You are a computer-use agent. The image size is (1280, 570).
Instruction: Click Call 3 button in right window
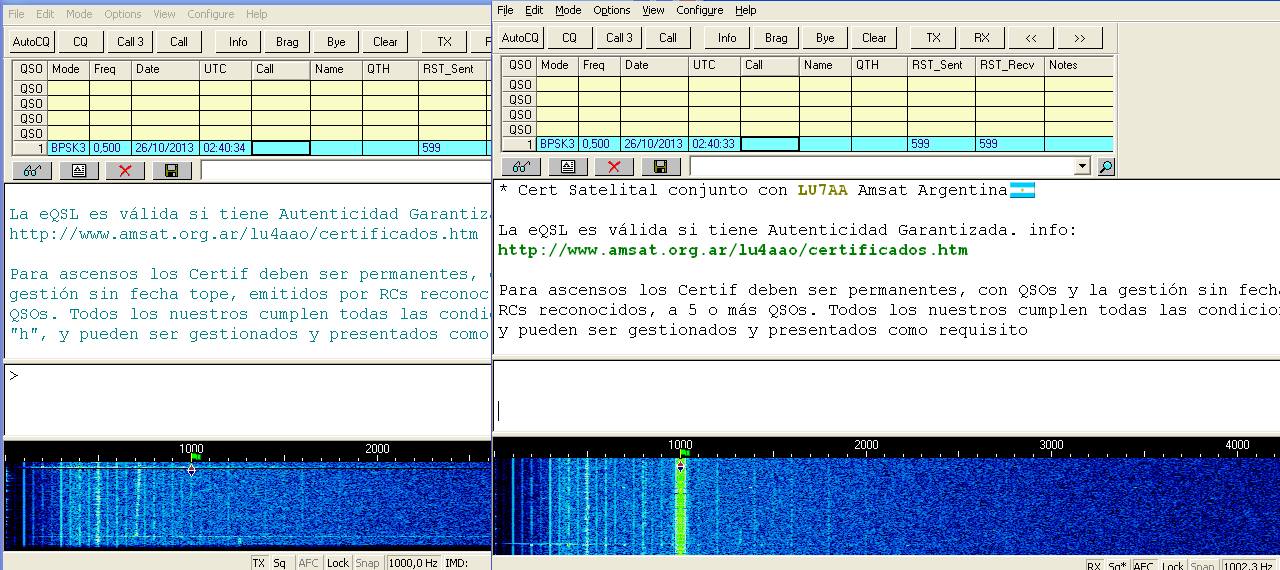tap(619, 38)
